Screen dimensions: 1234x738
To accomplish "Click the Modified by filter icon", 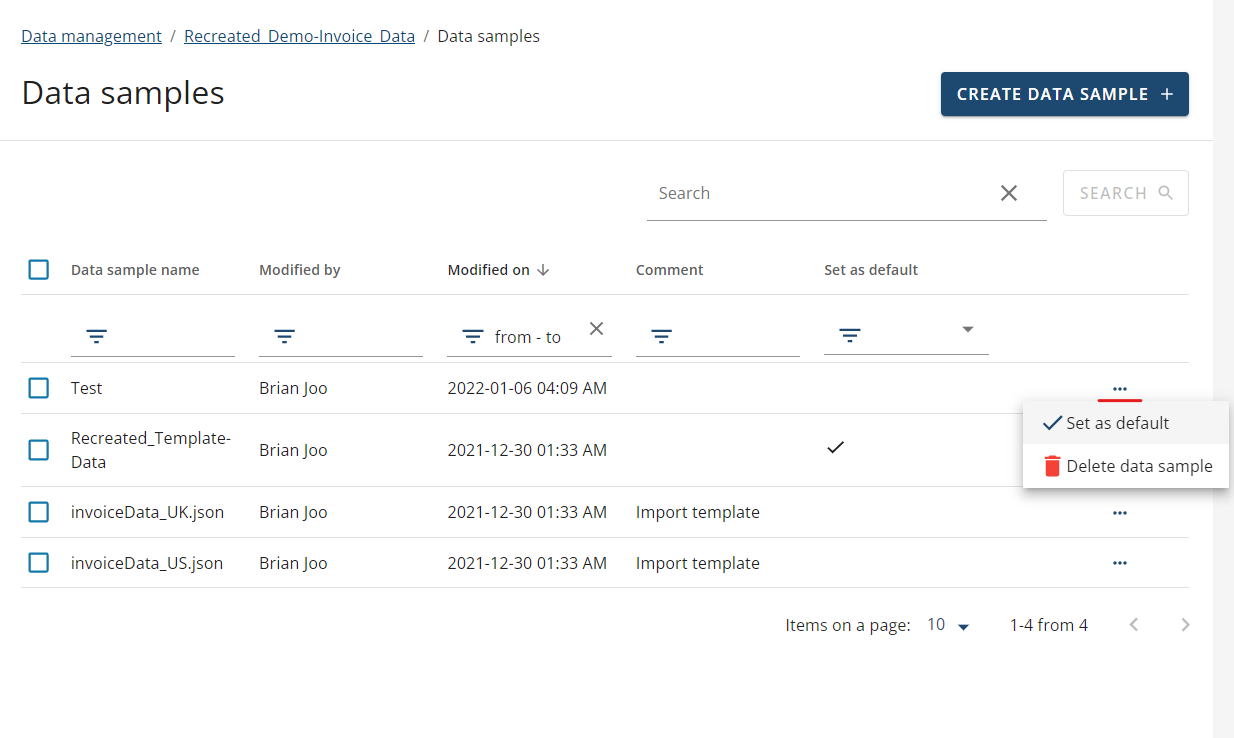I will point(284,337).
